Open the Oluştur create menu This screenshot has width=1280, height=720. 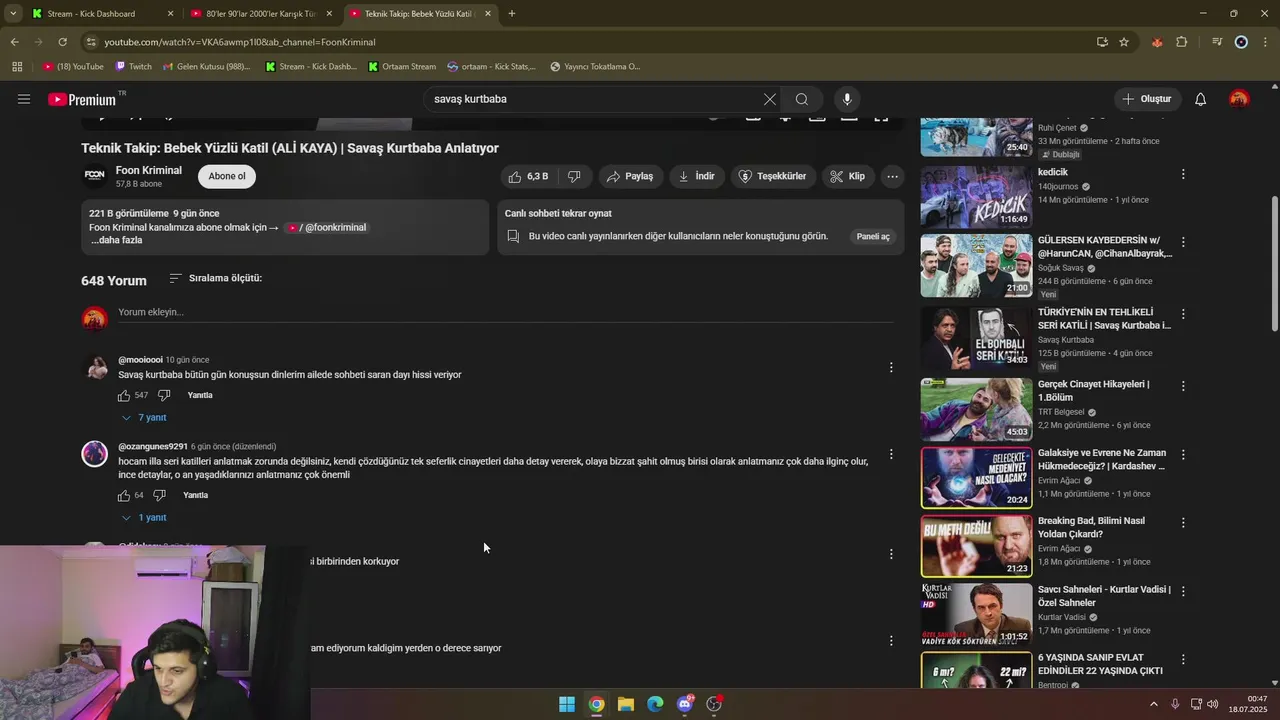point(1146,99)
